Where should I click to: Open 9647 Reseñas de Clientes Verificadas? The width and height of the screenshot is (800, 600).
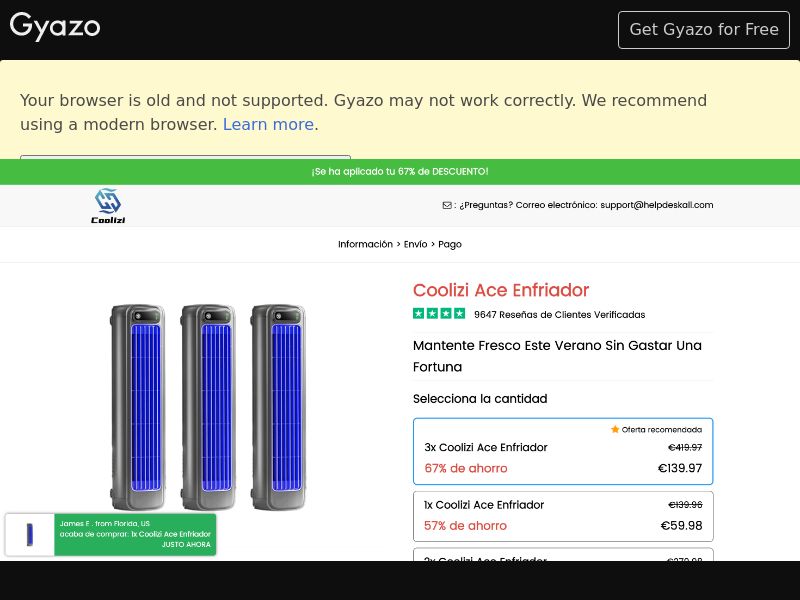[559, 315]
